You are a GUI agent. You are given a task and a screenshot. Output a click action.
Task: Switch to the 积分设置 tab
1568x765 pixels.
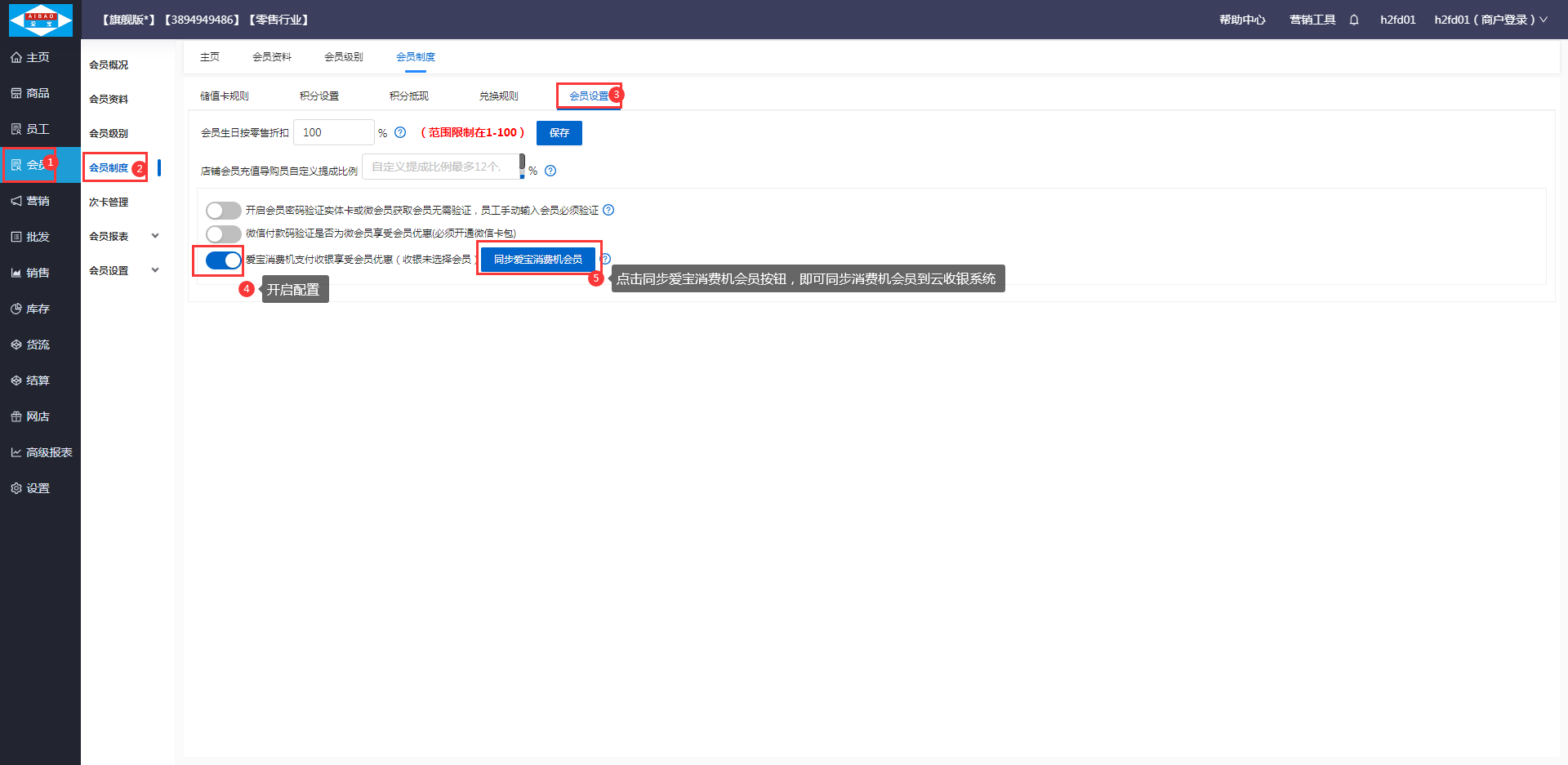pos(319,96)
